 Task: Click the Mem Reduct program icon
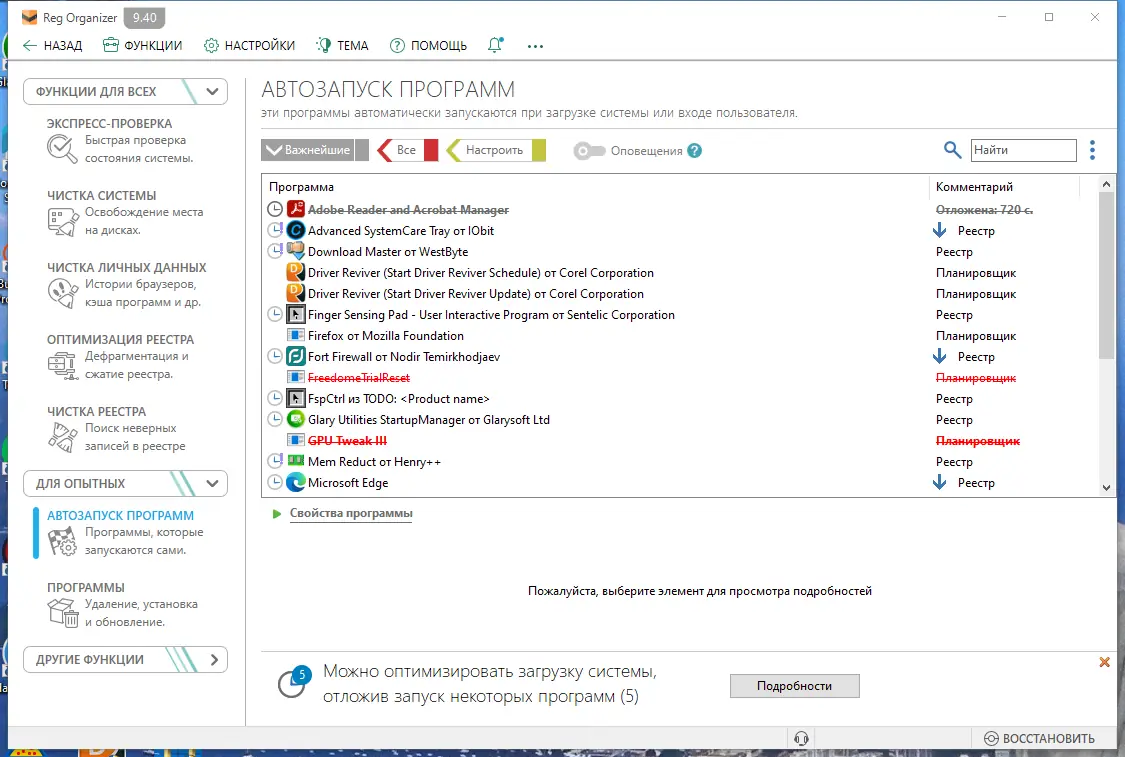click(296, 461)
